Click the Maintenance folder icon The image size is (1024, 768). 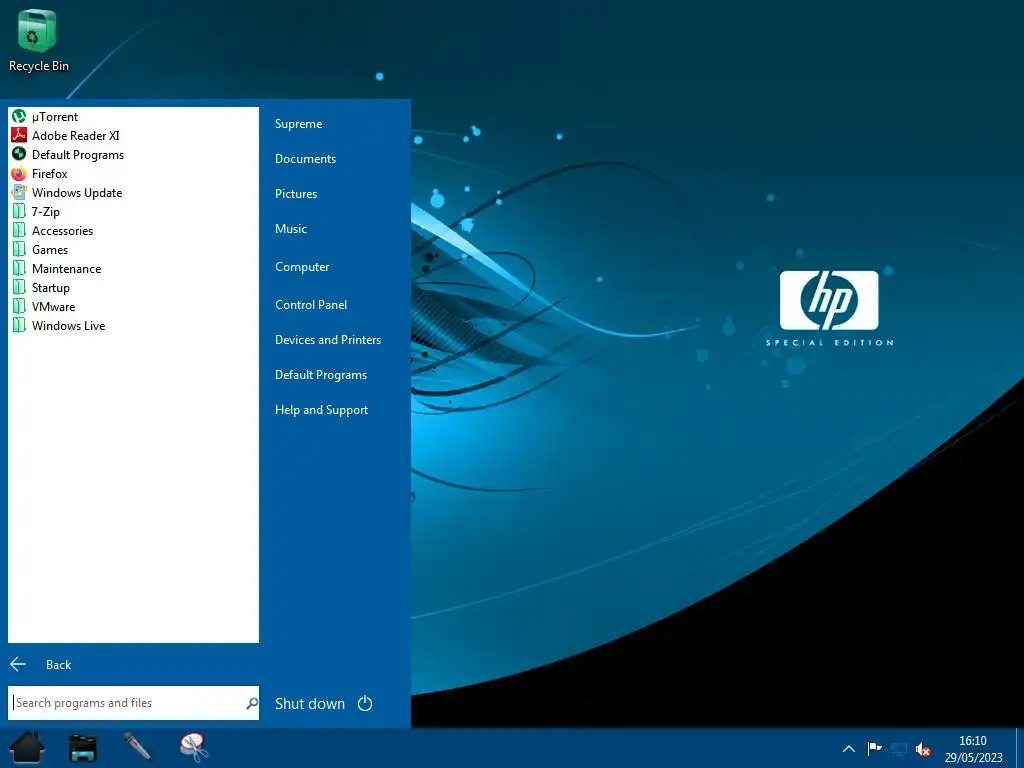pos(19,268)
